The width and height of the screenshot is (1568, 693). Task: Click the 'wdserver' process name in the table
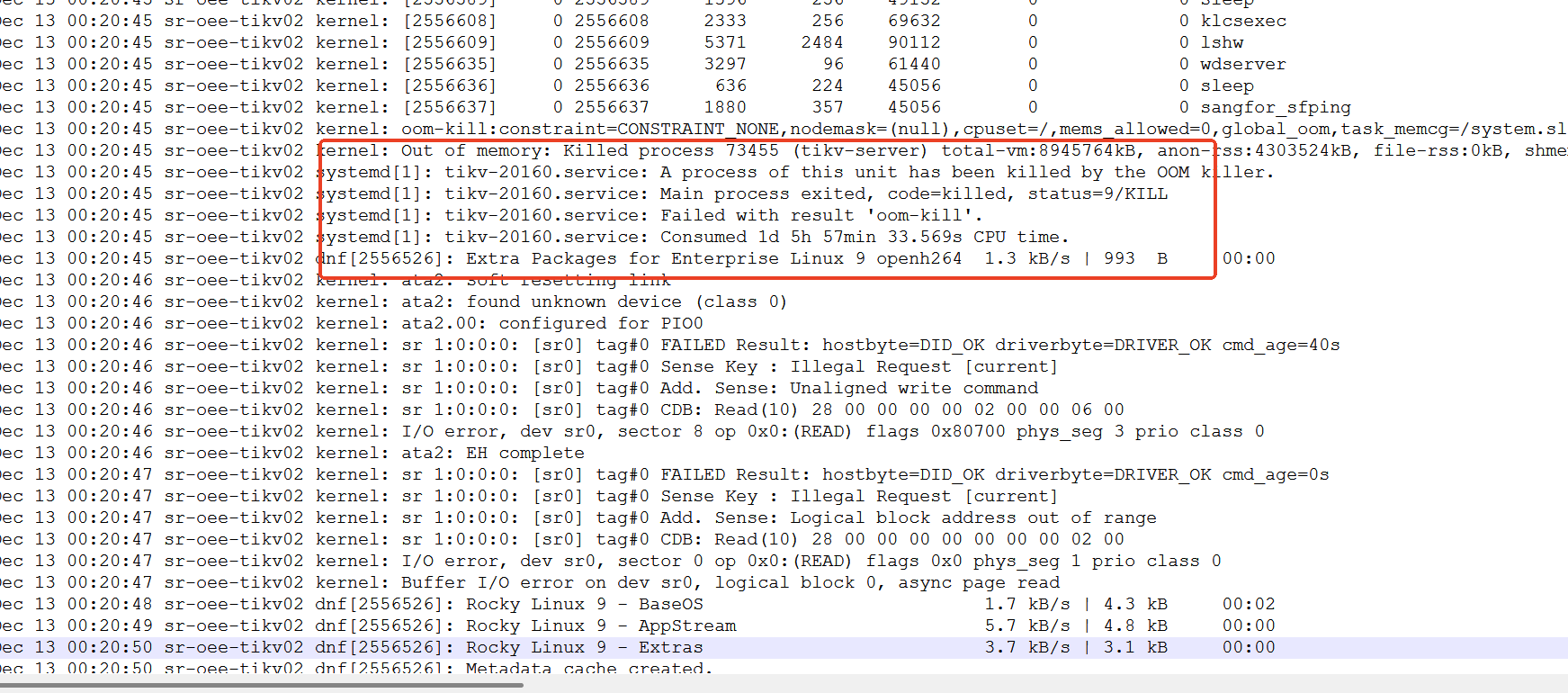(1242, 64)
